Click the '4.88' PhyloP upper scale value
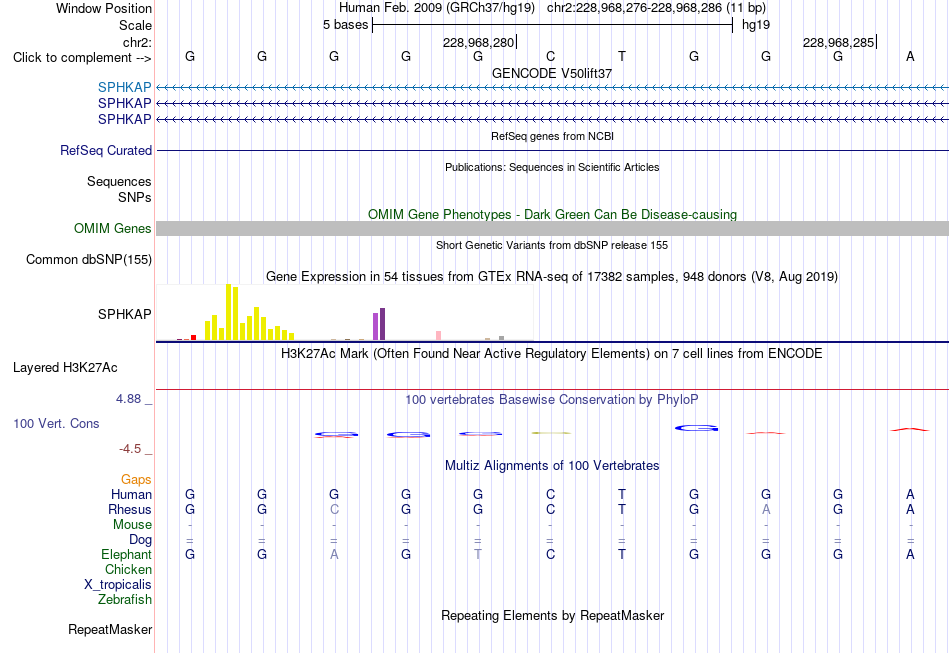Screen dimensions: 950x653 128,399
